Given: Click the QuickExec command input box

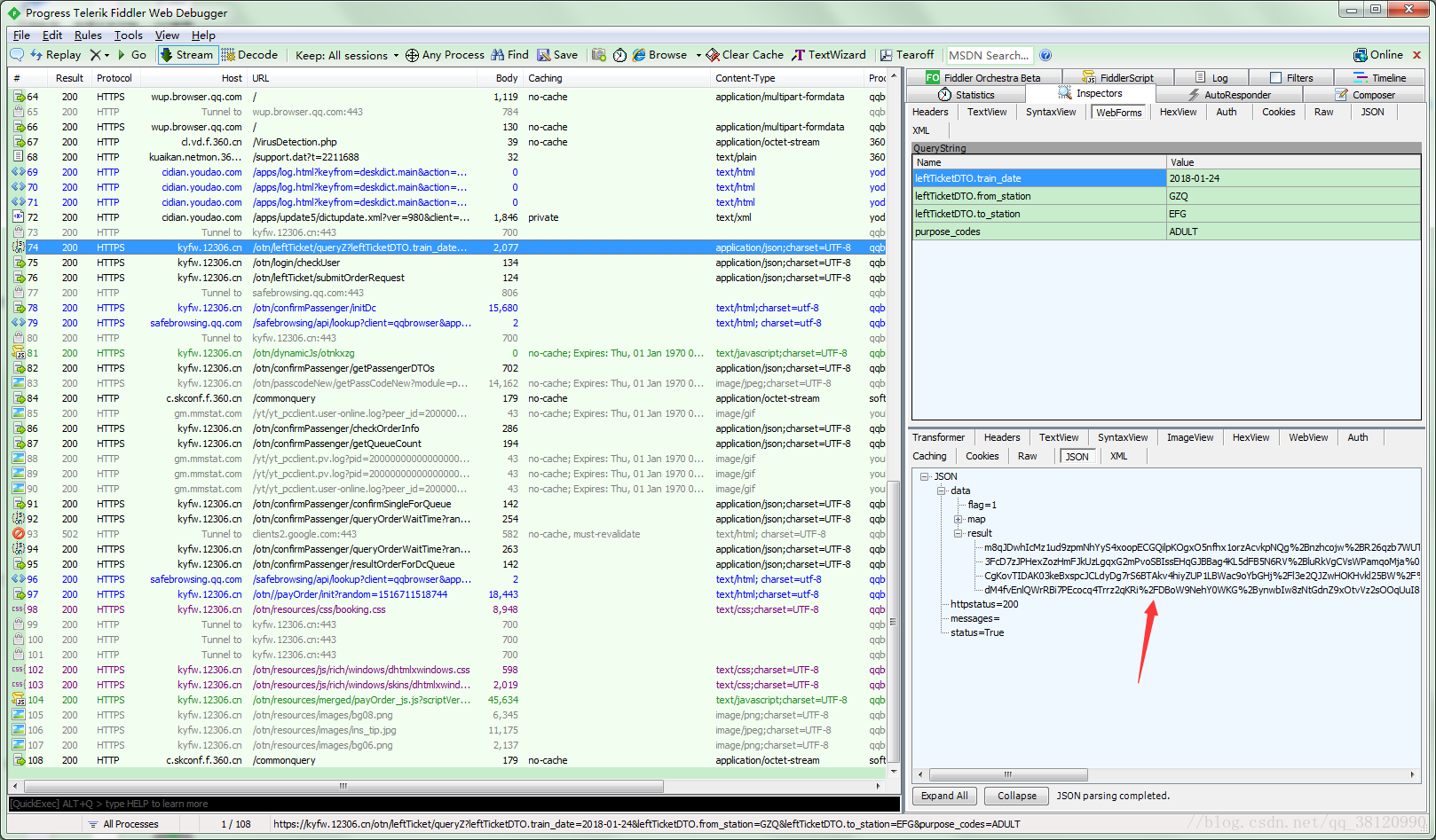Looking at the screenshot, I should click(454, 804).
